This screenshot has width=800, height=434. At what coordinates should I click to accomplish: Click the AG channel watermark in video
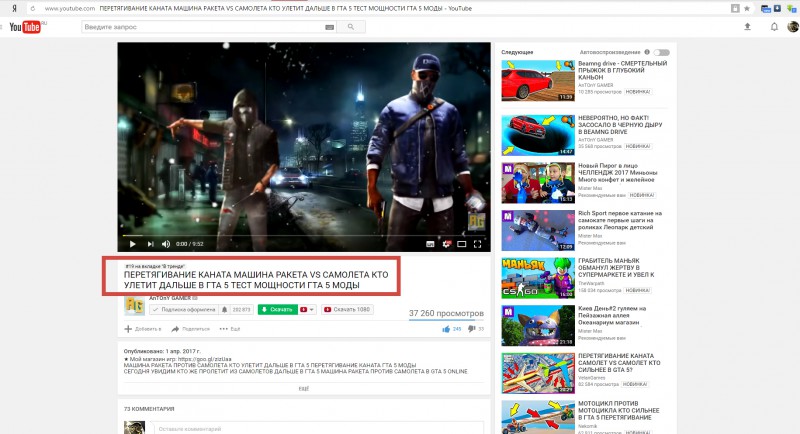click(476, 221)
